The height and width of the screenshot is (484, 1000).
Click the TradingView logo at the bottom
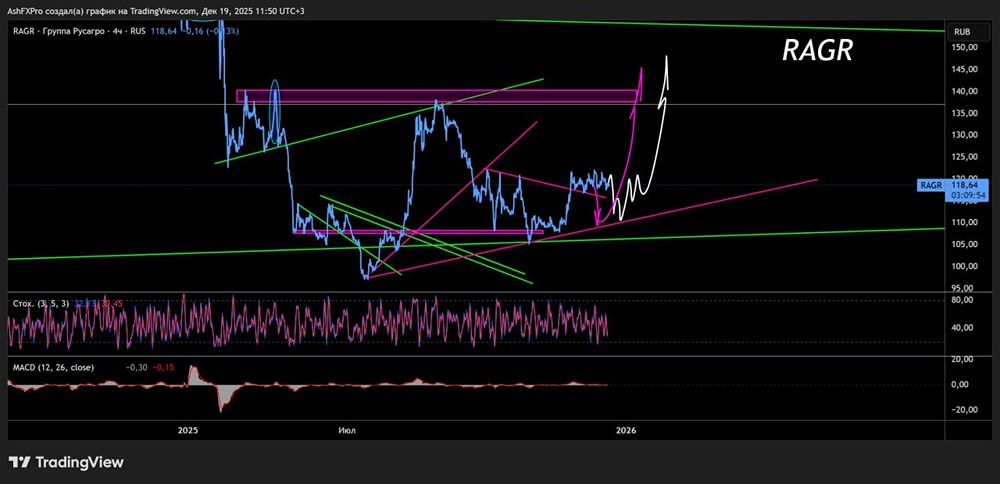point(66,462)
